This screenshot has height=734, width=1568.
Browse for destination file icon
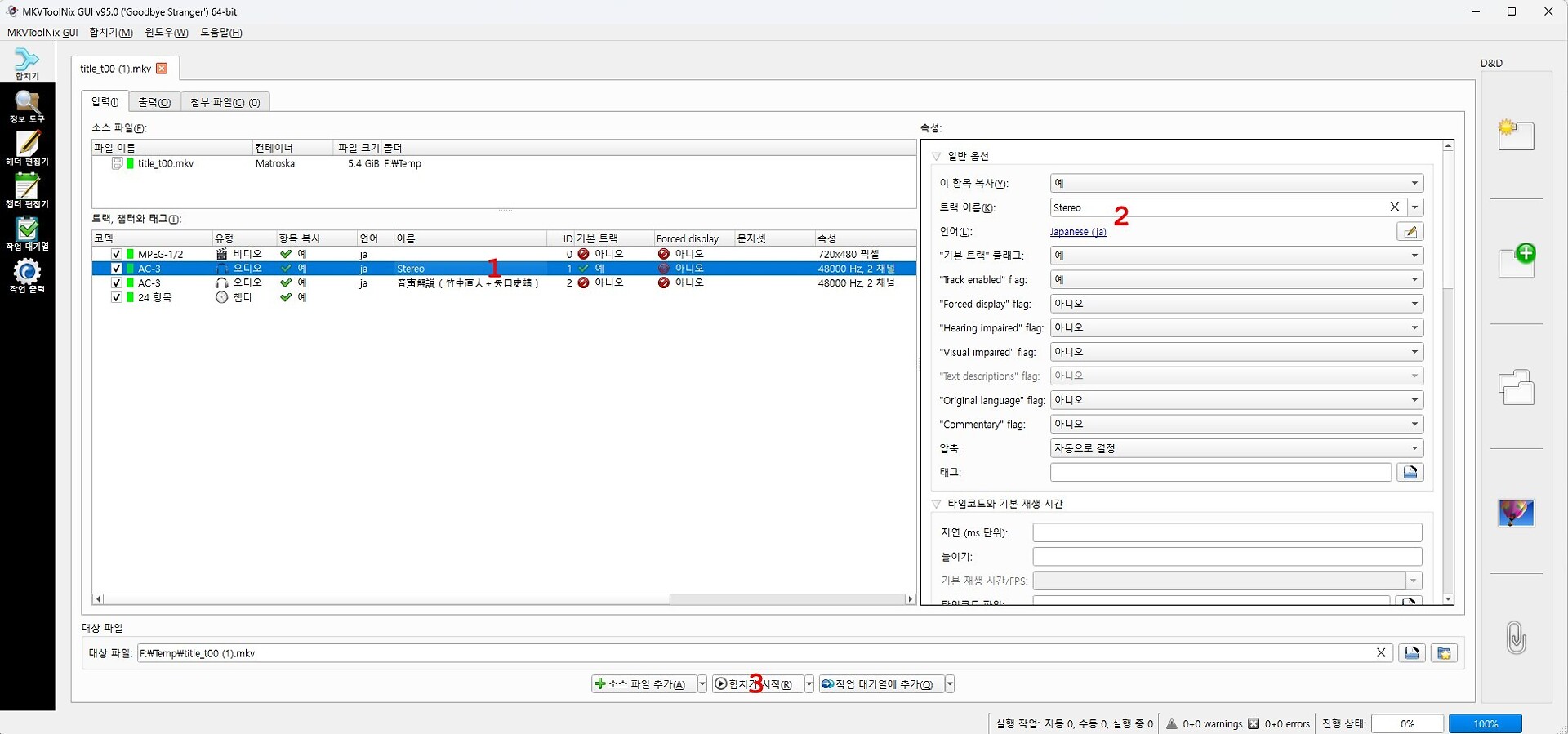pos(1411,653)
